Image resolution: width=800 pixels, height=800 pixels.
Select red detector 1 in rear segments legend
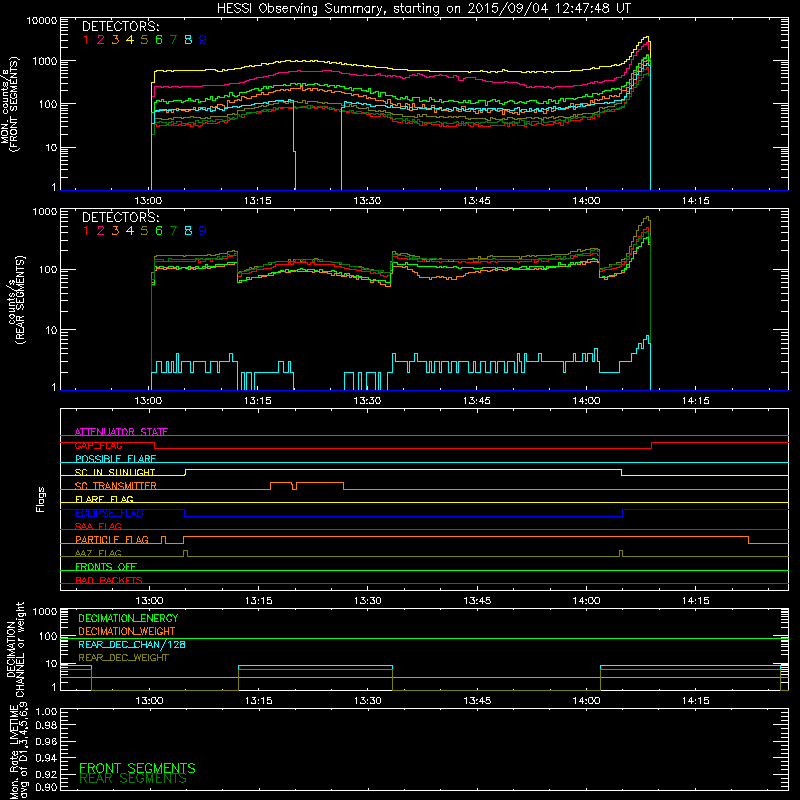(86, 231)
